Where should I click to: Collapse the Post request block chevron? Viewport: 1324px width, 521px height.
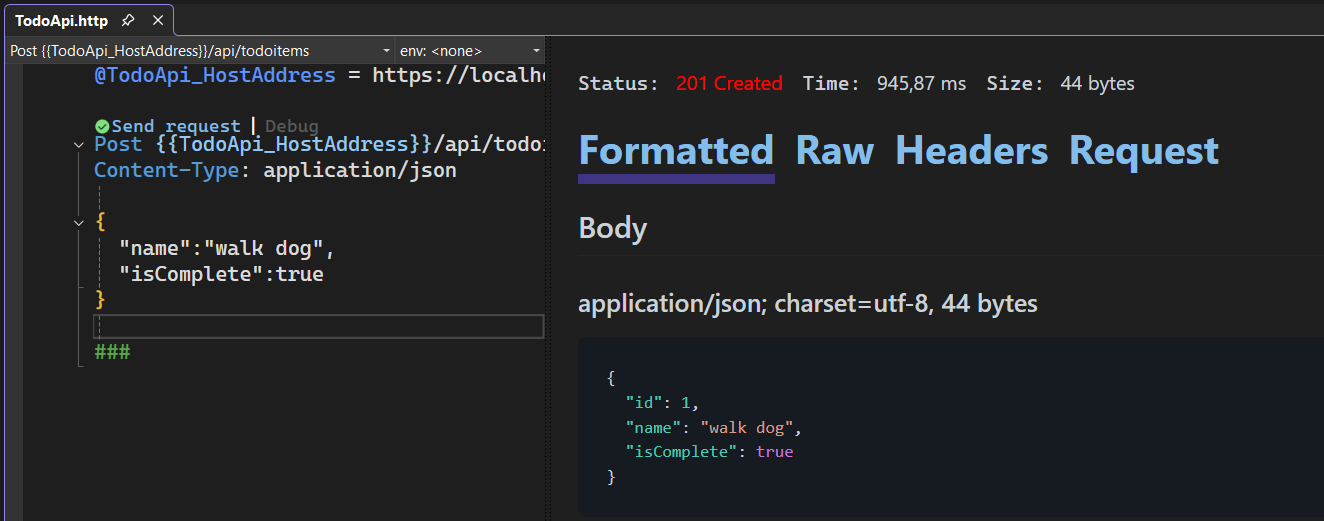click(x=80, y=145)
